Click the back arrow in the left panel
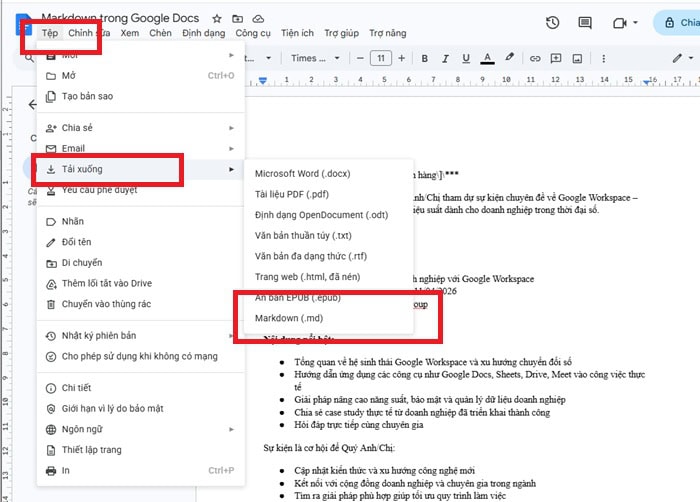The height and width of the screenshot is (502, 700). [x=32, y=104]
